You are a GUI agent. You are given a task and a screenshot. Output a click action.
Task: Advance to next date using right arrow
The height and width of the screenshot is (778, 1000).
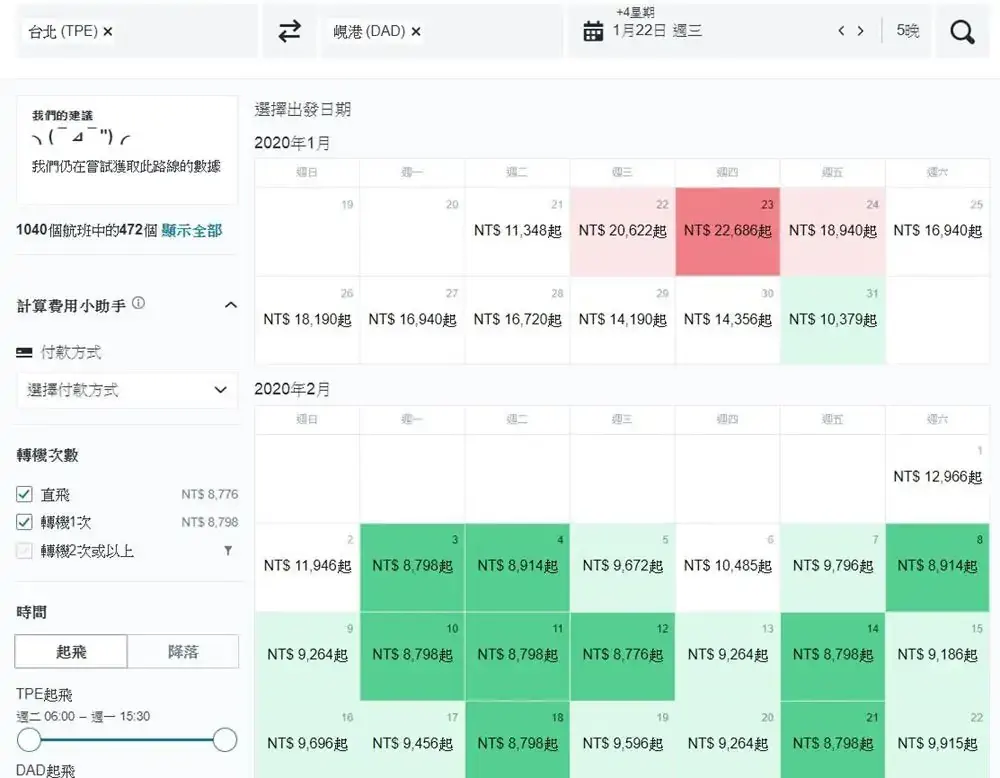point(860,31)
